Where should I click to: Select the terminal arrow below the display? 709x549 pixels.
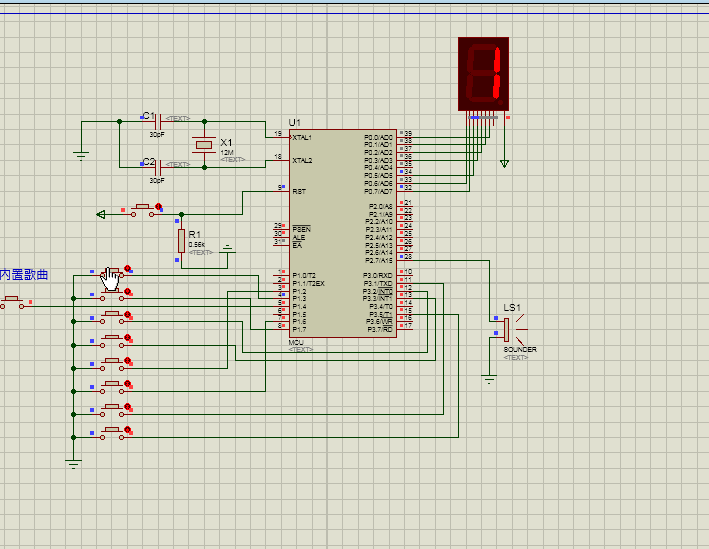pyautogui.click(x=504, y=164)
